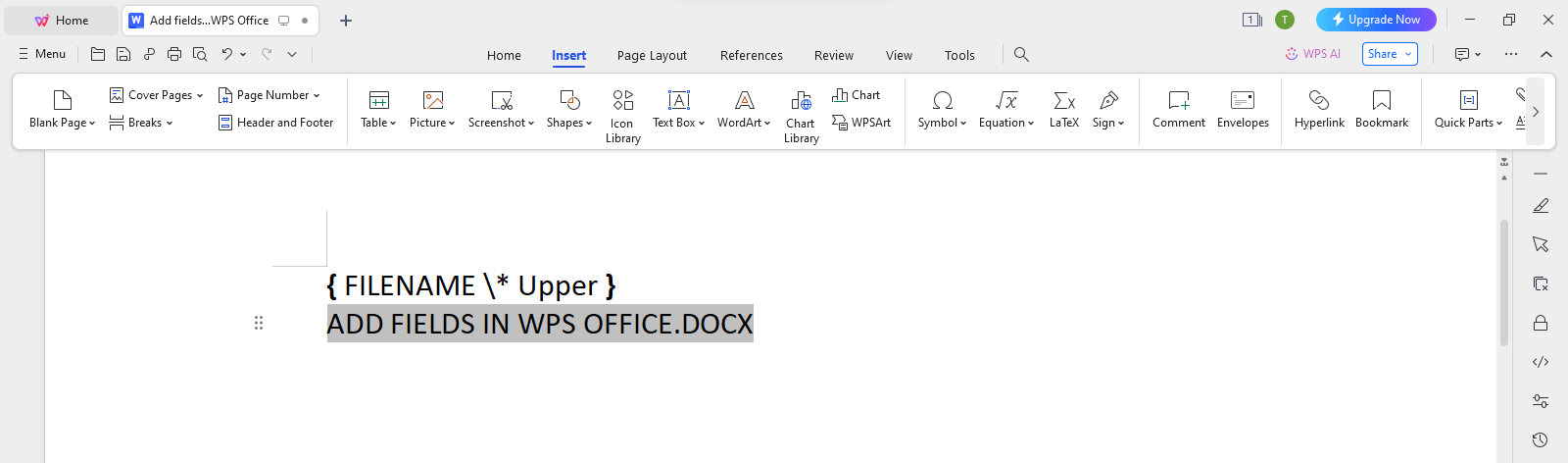Open file with folder icon in quick toolbar

(98, 54)
